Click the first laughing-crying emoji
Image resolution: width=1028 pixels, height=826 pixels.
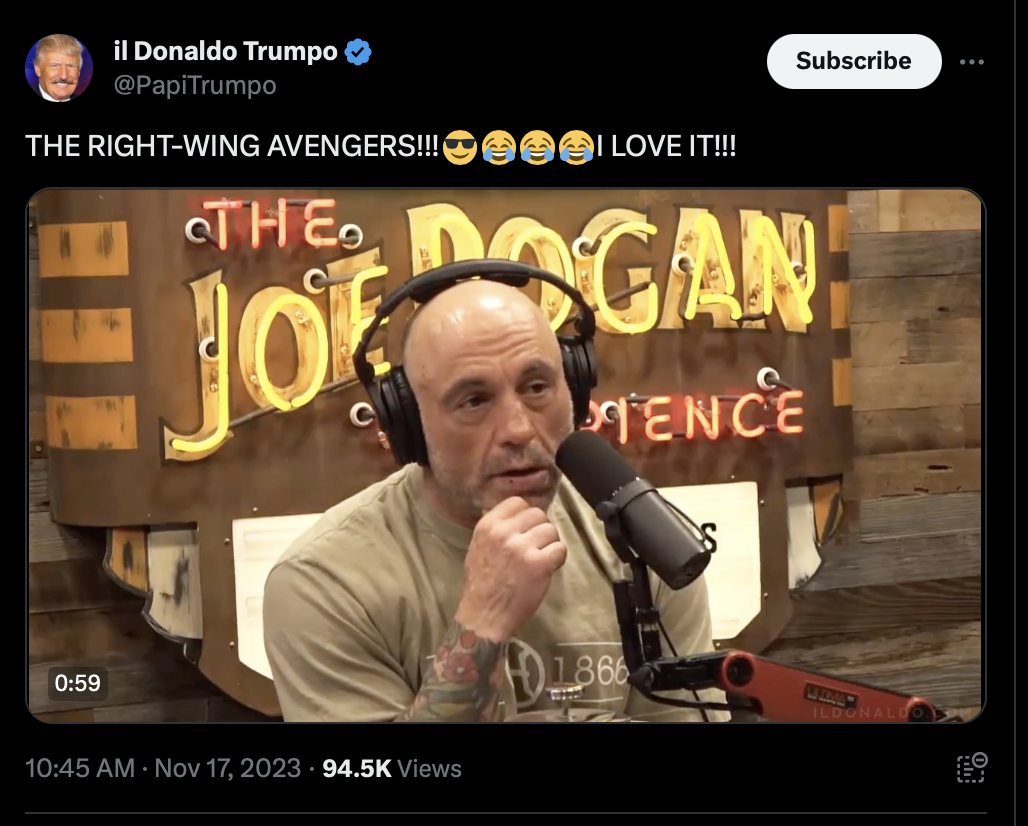pyautogui.click(x=498, y=147)
